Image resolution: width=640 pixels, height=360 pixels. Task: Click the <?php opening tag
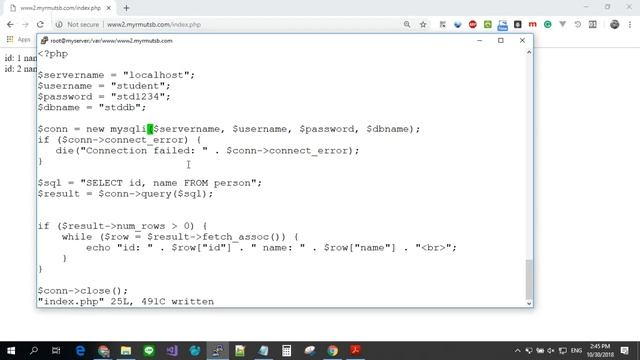pyautogui.click(x=53, y=54)
